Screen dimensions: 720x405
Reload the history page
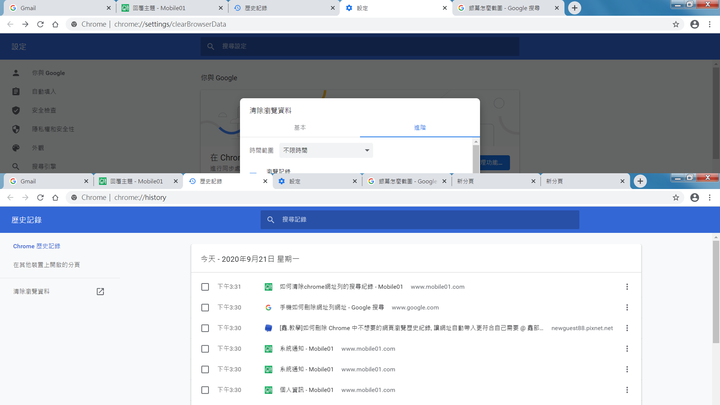click(x=40, y=197)
